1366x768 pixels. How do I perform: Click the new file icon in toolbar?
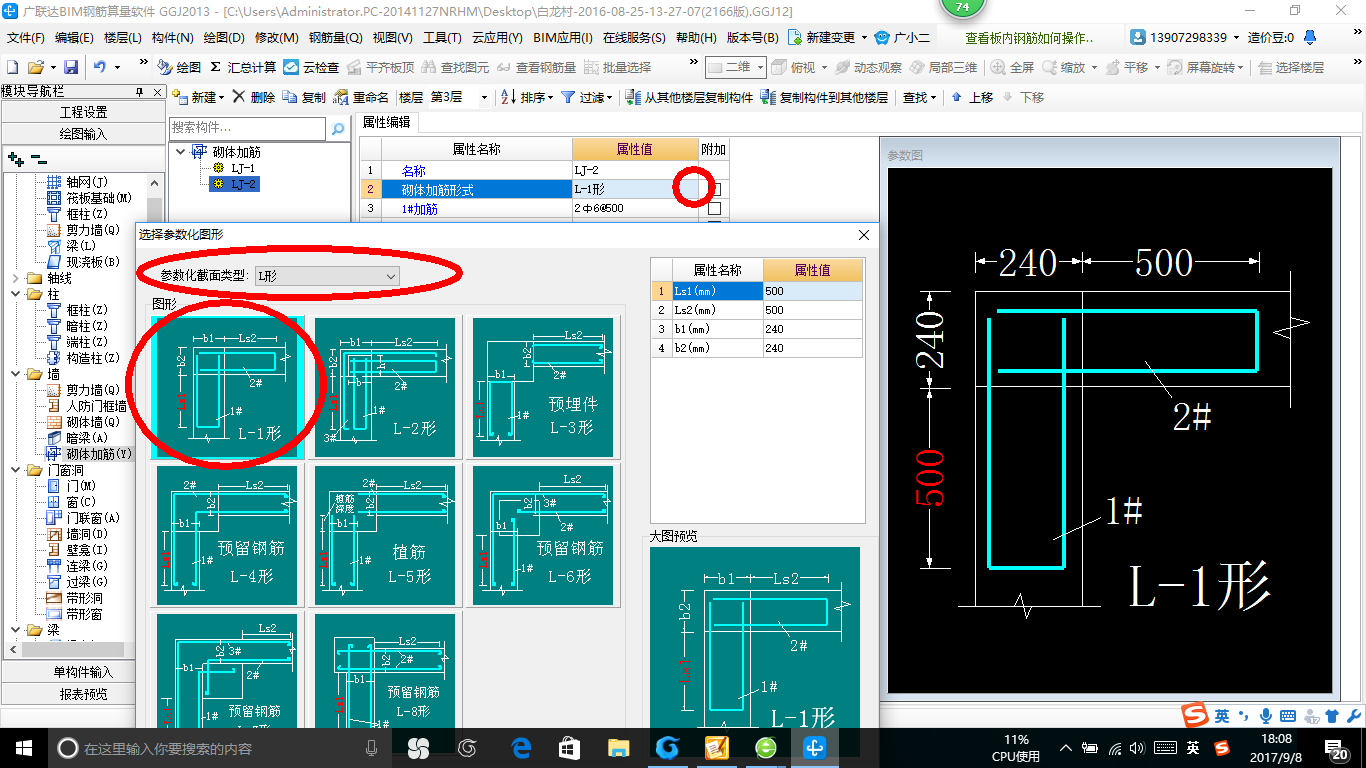coord(13,67)
